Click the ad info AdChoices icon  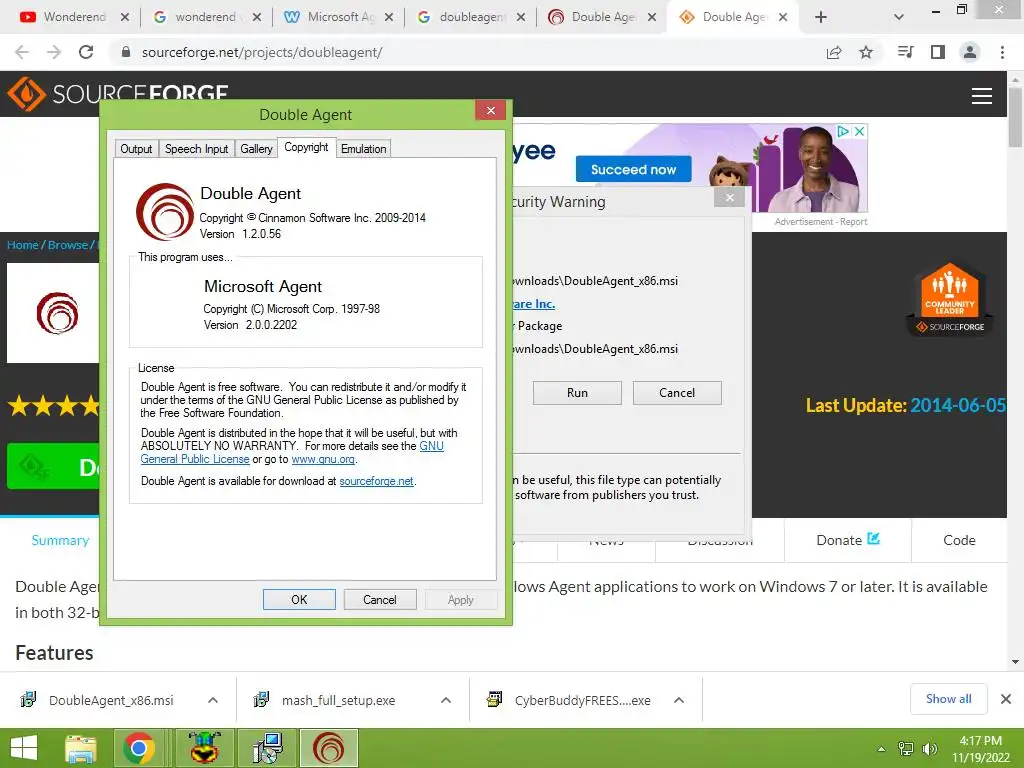point(843,131)
